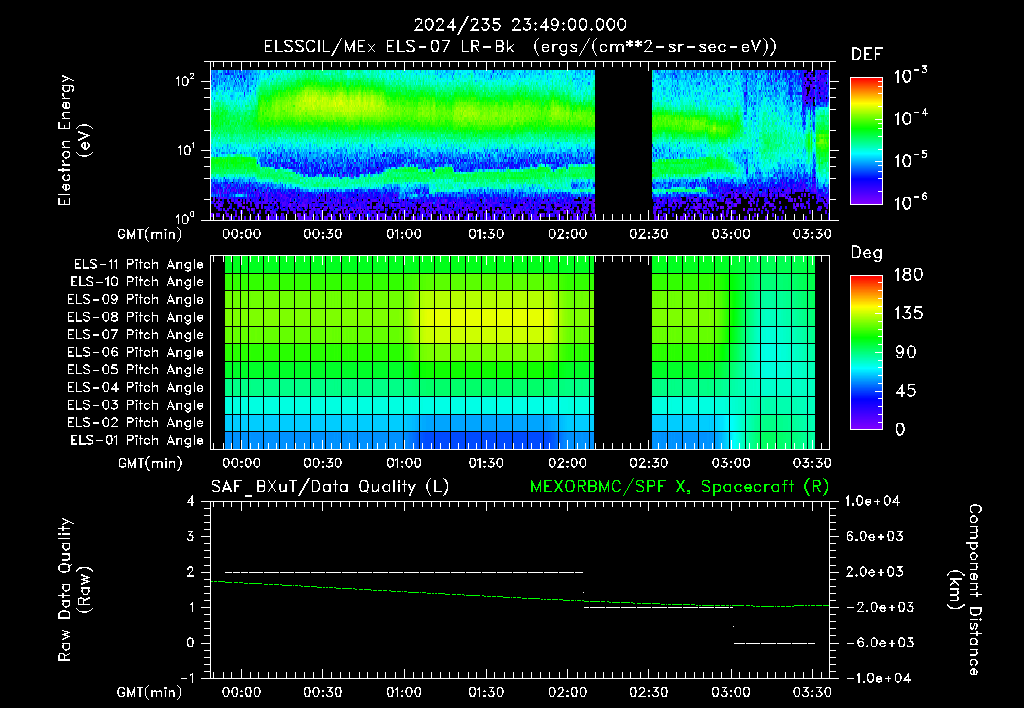Click the 6.0e+03 Component Distance tick
This screenshot has width=1024, height=708.
point(875,536)
